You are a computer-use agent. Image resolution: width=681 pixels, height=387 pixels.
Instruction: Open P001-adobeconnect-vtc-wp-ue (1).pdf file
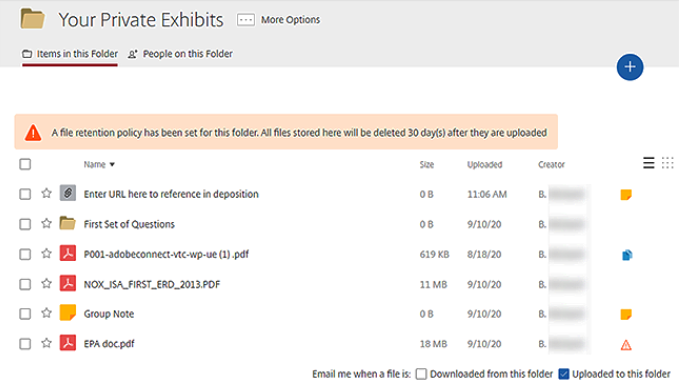(x=166, y=254)
